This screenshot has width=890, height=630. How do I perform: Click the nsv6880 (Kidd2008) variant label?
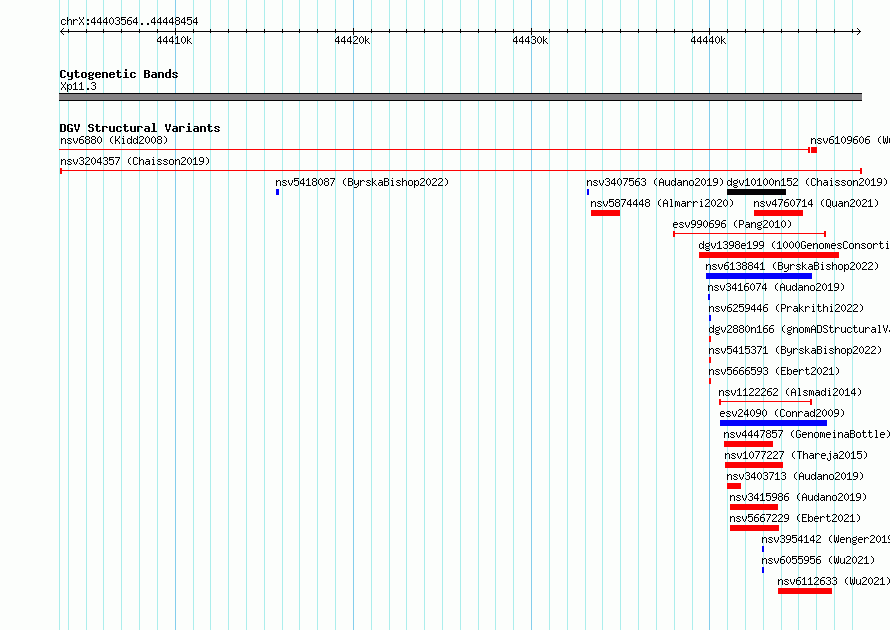(x=114, y=140)
